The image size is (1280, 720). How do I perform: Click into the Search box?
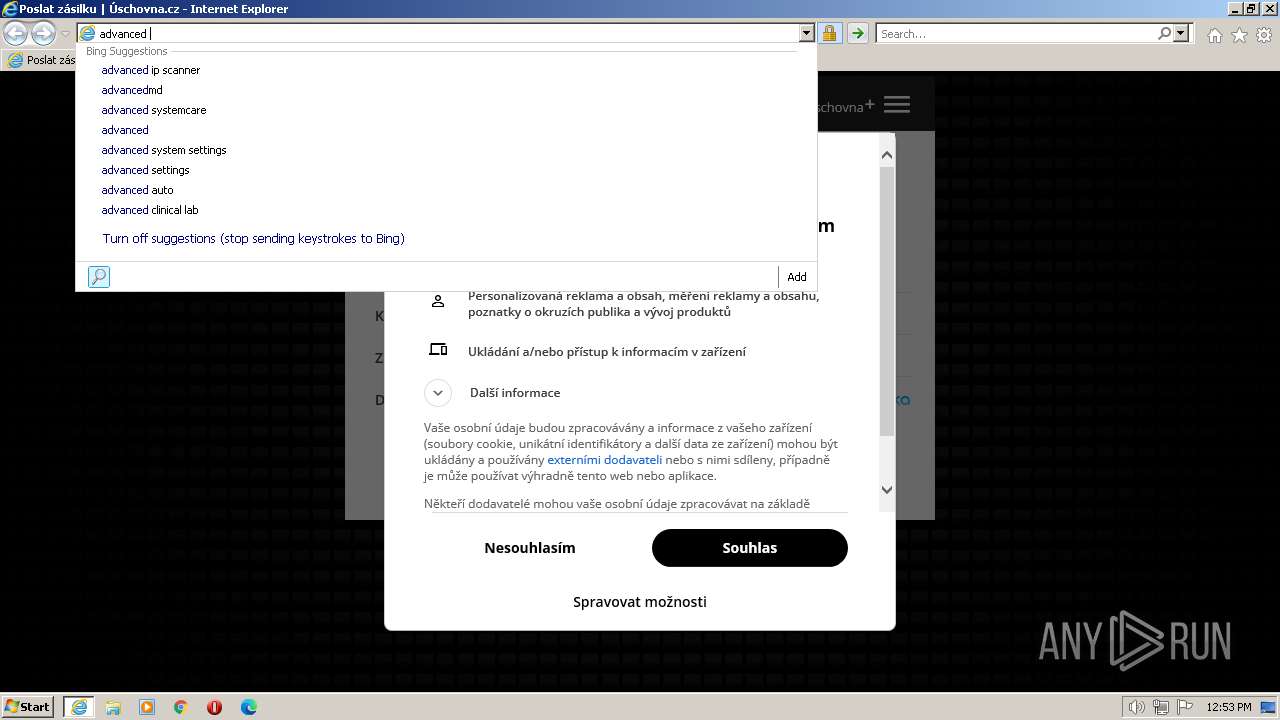[1016, 34]
